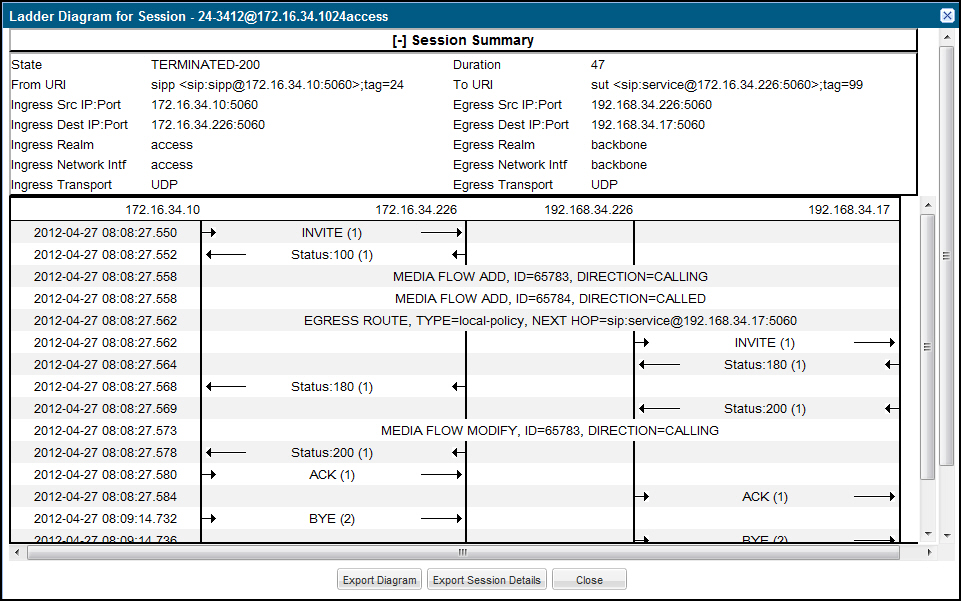Click the Egress Realm value backbone
This screenshot has height=601, width=961.
[619, 145]
